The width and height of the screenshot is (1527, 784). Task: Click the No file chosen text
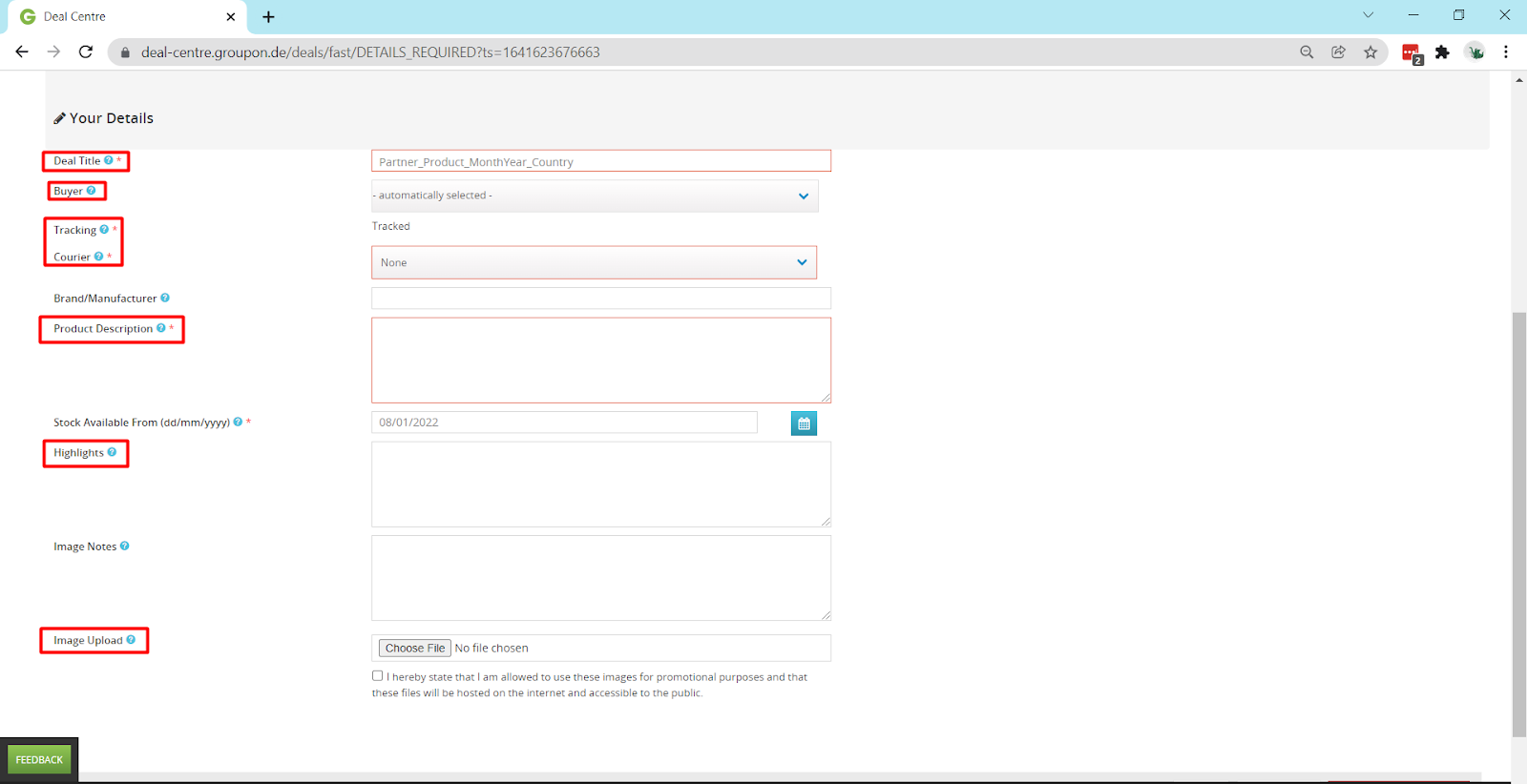[x=492, y=648]
